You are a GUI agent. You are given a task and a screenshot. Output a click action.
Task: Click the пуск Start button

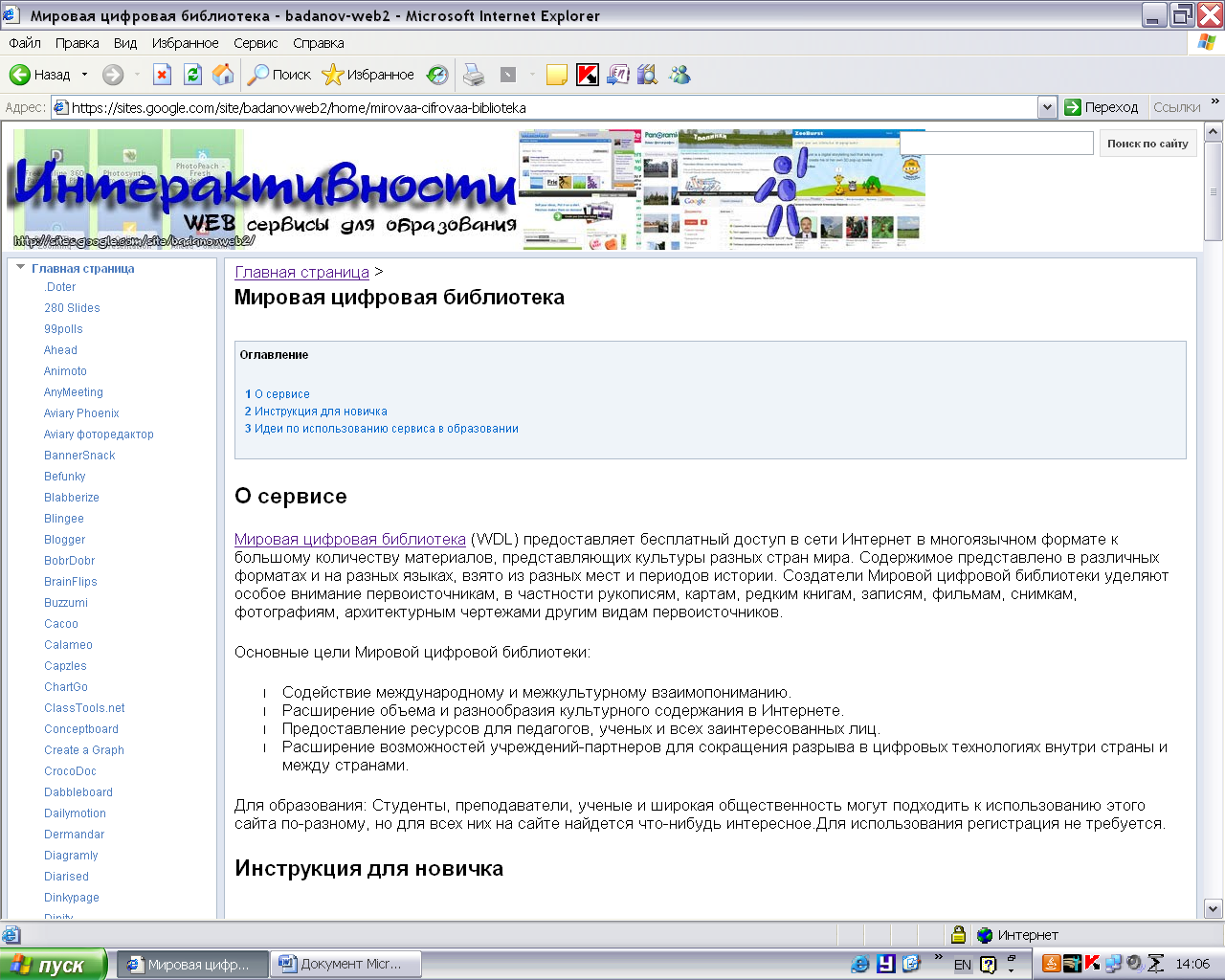(x=53, y=965)
